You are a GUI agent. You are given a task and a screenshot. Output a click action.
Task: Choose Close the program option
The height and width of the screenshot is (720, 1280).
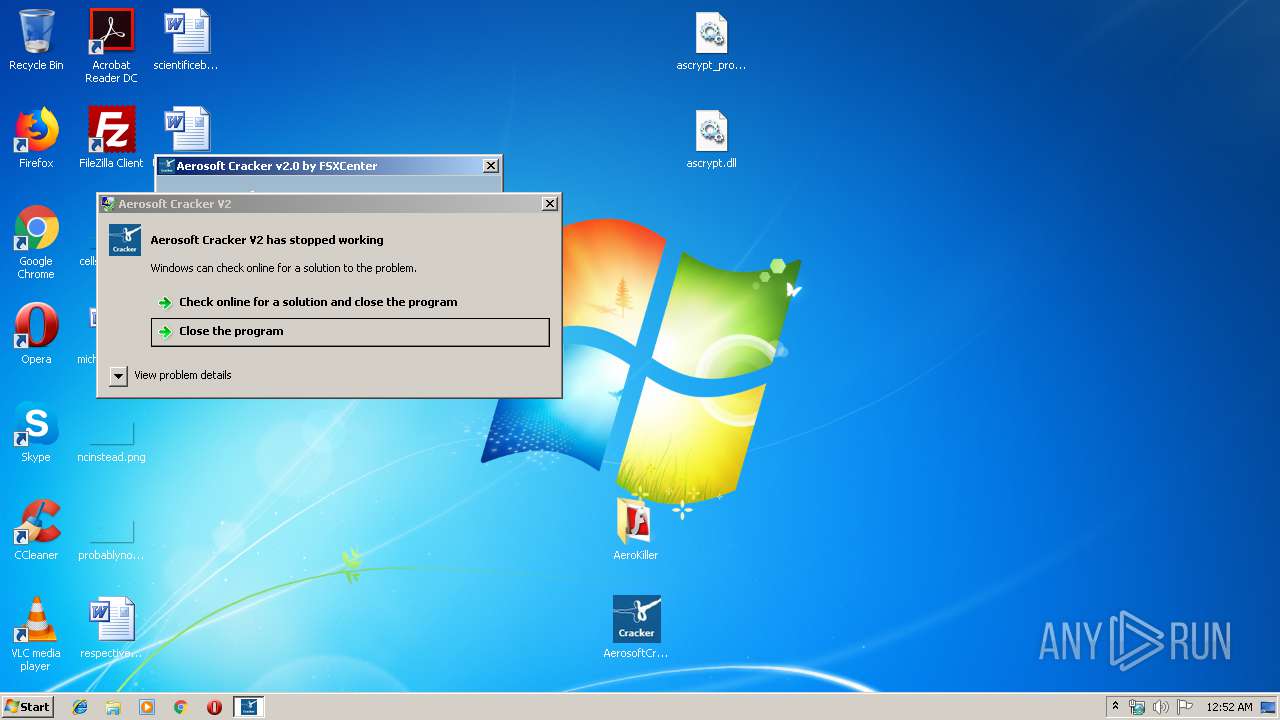pos(350,332)
